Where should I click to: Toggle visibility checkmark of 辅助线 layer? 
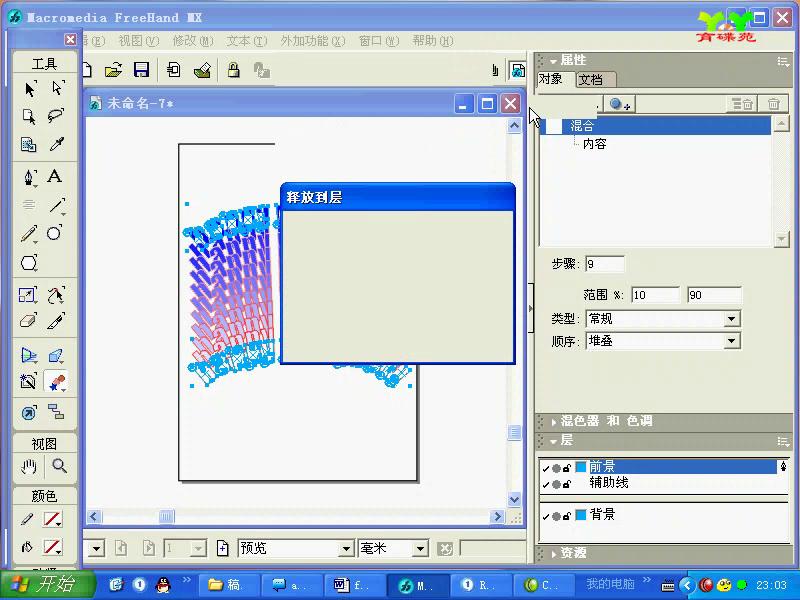pos(546,484)
